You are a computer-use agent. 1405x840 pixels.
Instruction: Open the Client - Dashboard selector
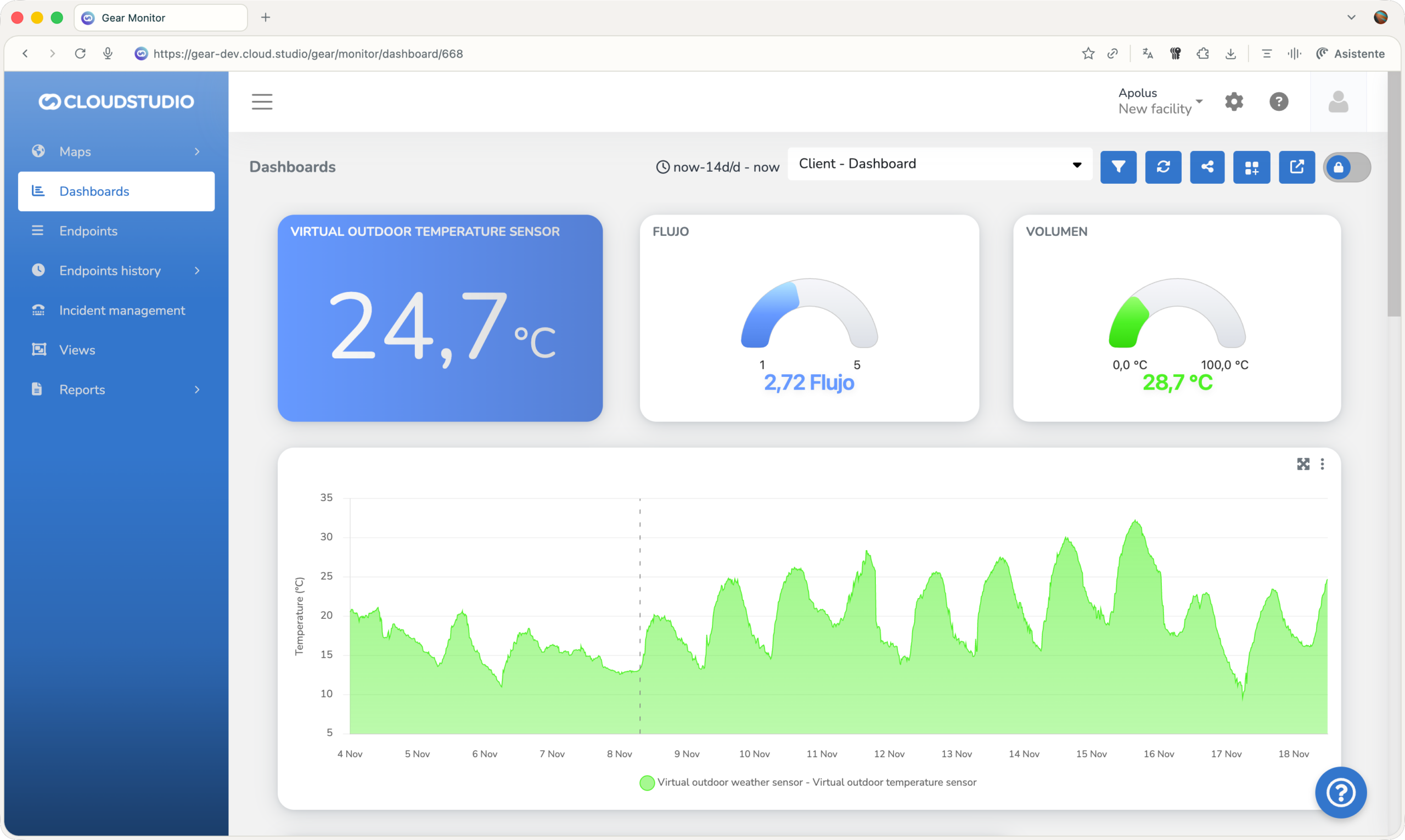point(939,164)
